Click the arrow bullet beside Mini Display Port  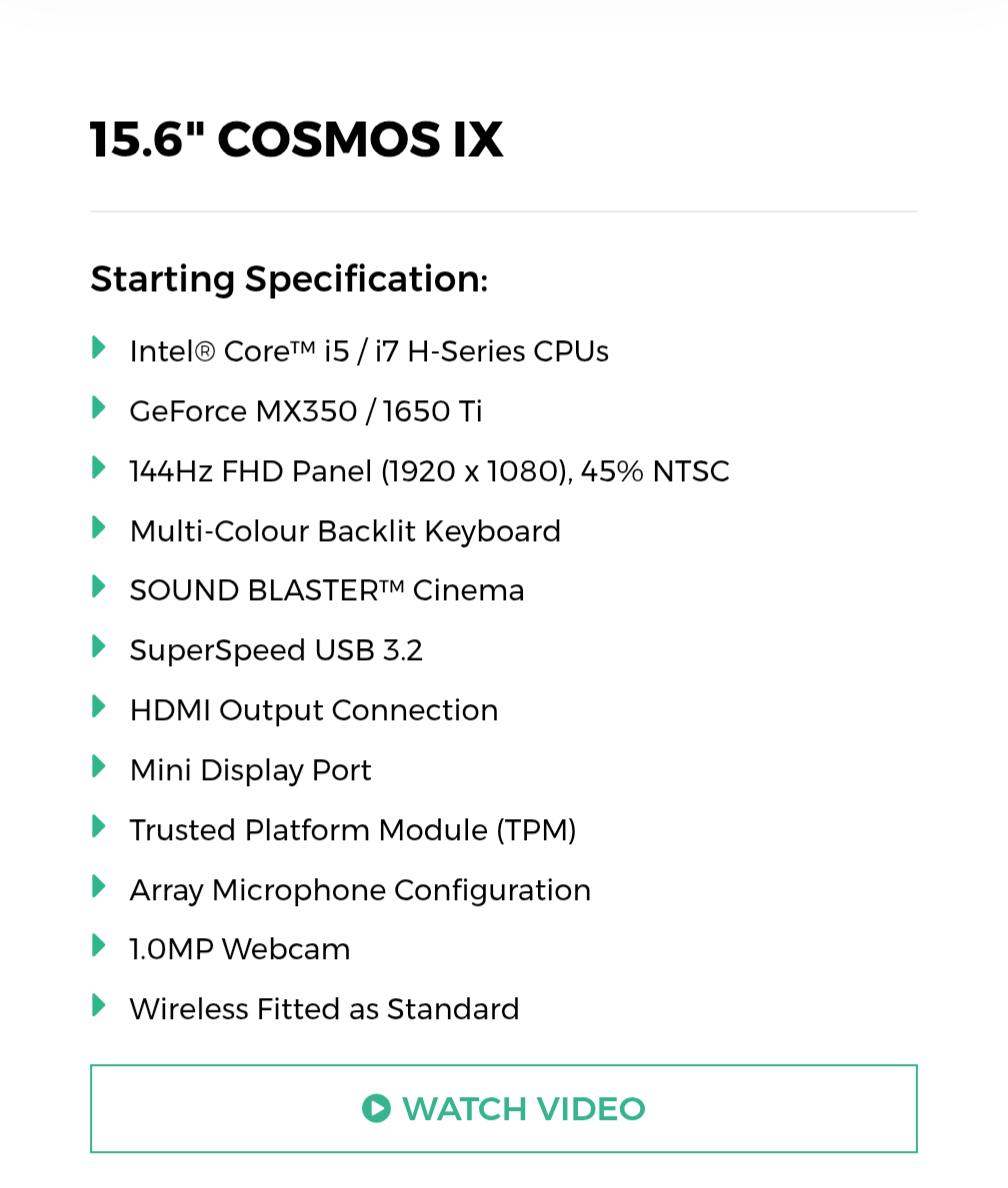(x=99, y=766)
